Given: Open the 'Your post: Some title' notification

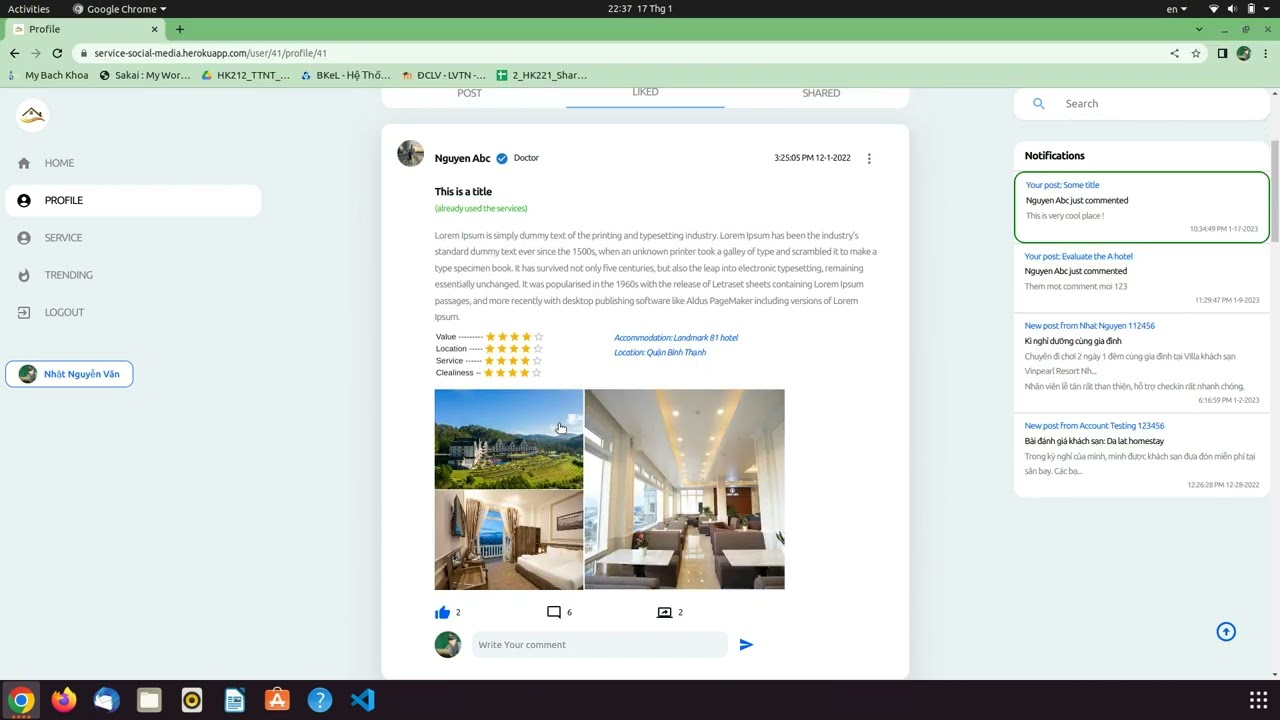Looking at the screenshot, I should point(1142,207).
